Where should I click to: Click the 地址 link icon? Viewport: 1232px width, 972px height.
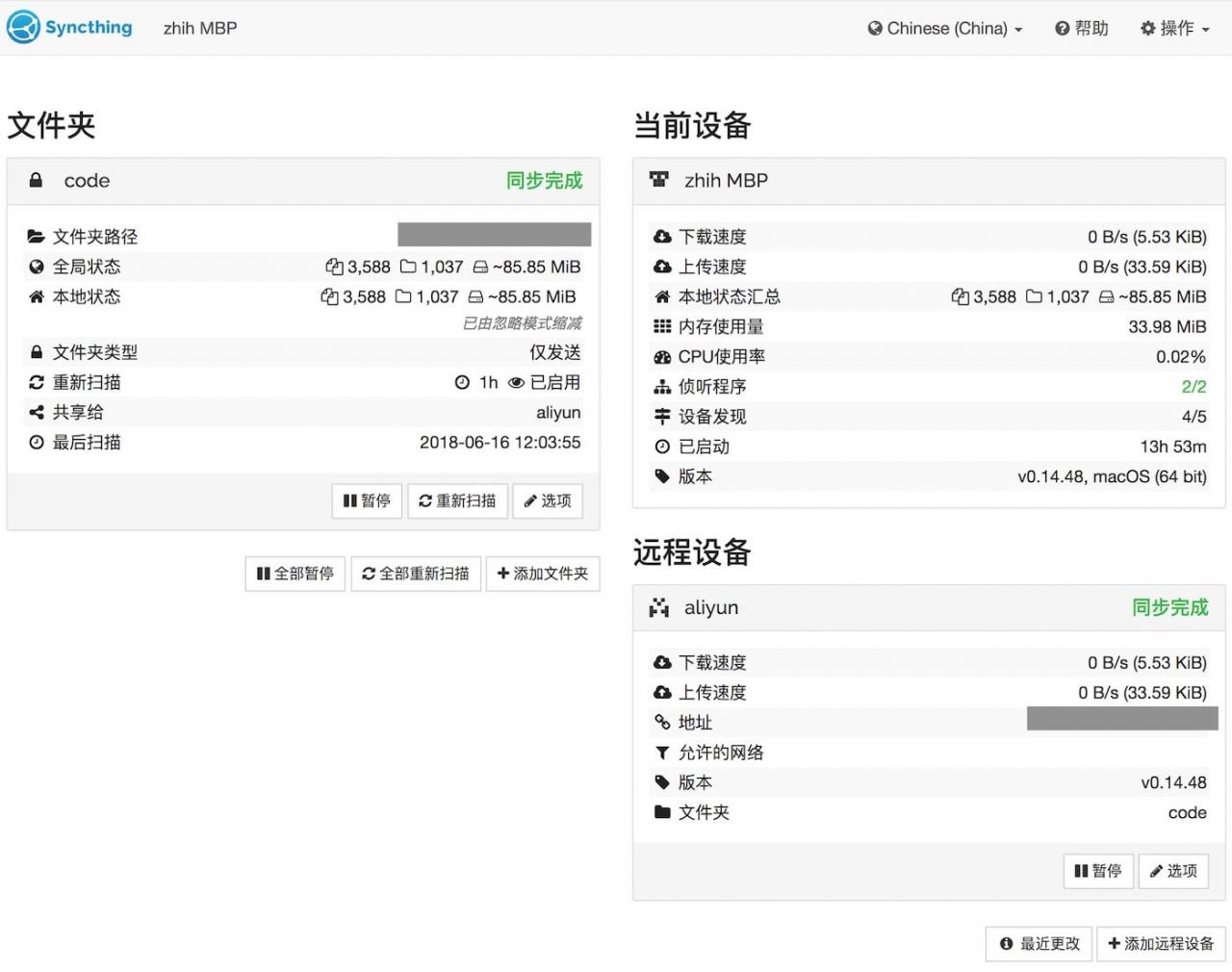(662, 722)
